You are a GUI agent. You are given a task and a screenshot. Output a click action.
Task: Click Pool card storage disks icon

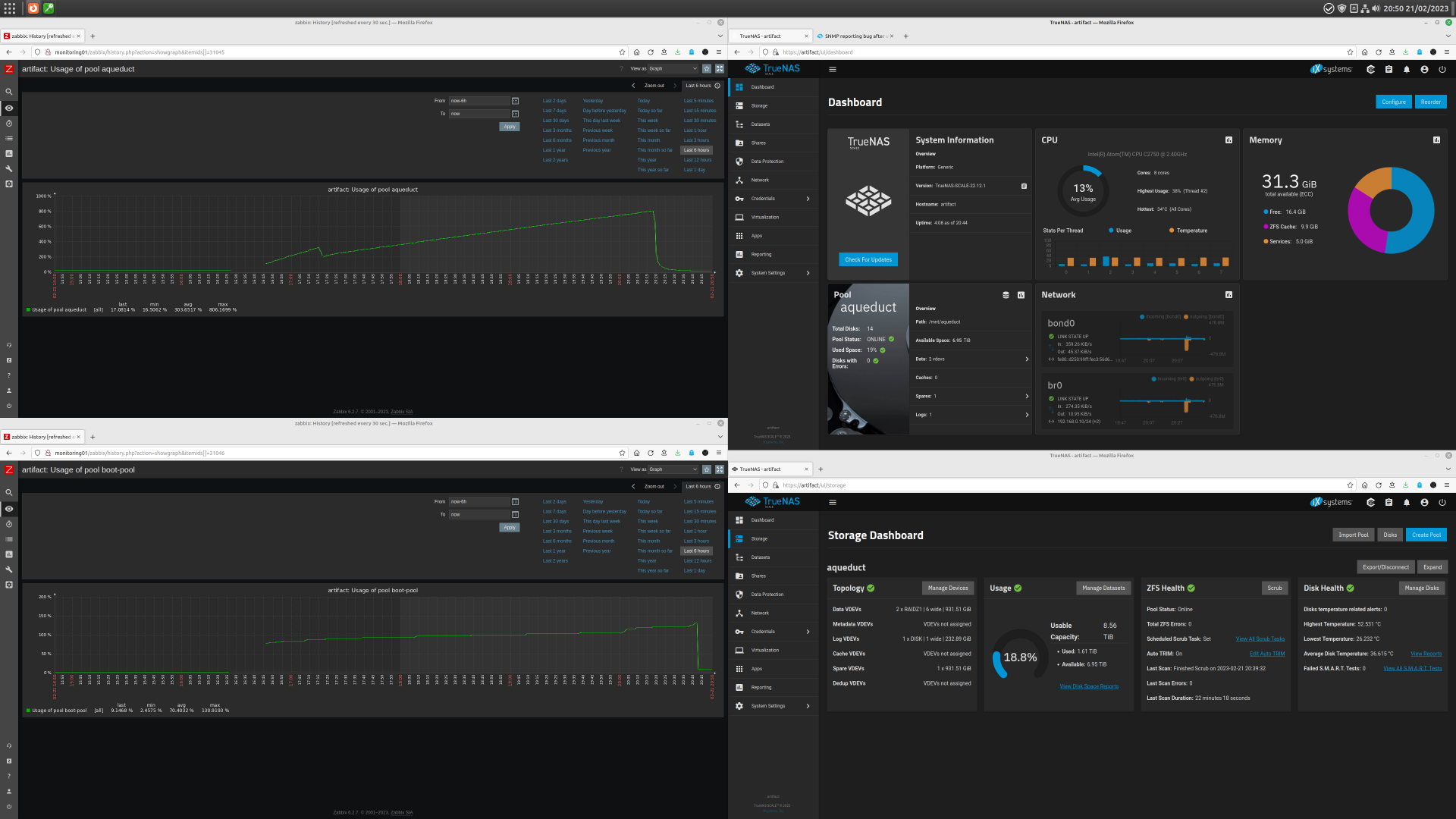pos(1006,295)
